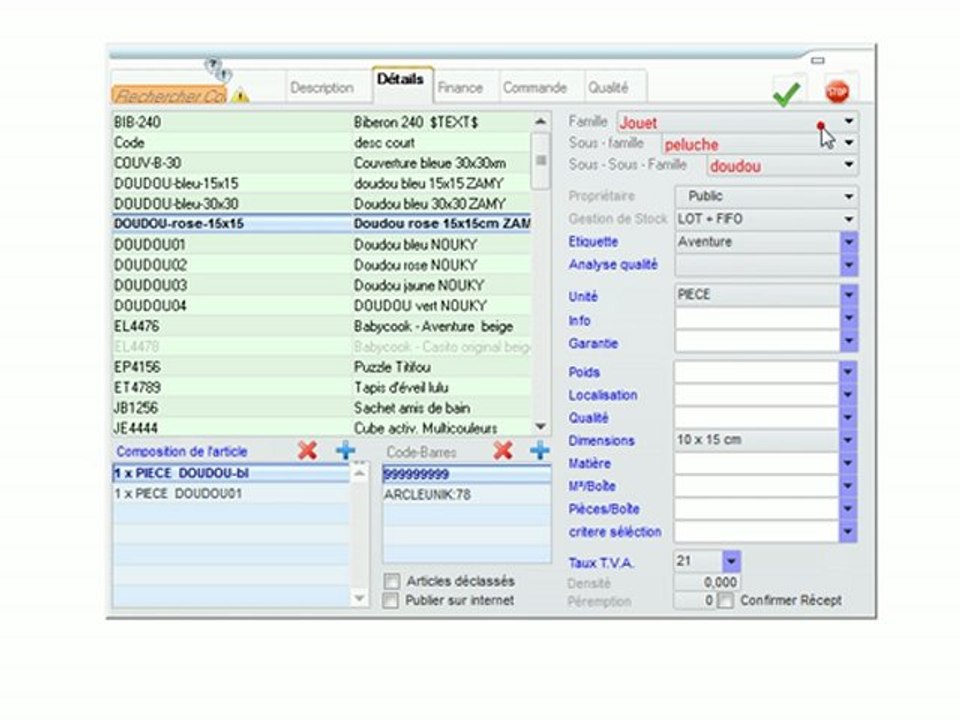Expand the Dimensions dropdown arrow
Image resolution: width=960 pixels, height=720 pixels.
pos(849,440)
